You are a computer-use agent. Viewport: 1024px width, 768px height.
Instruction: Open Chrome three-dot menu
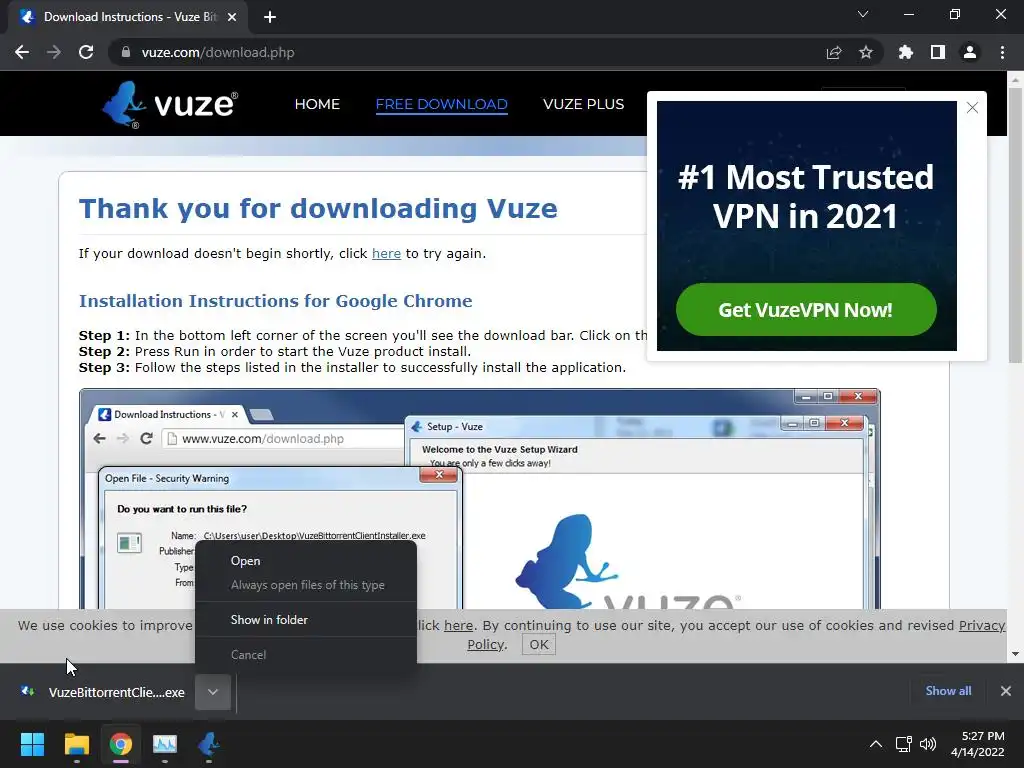[1002, 52]
